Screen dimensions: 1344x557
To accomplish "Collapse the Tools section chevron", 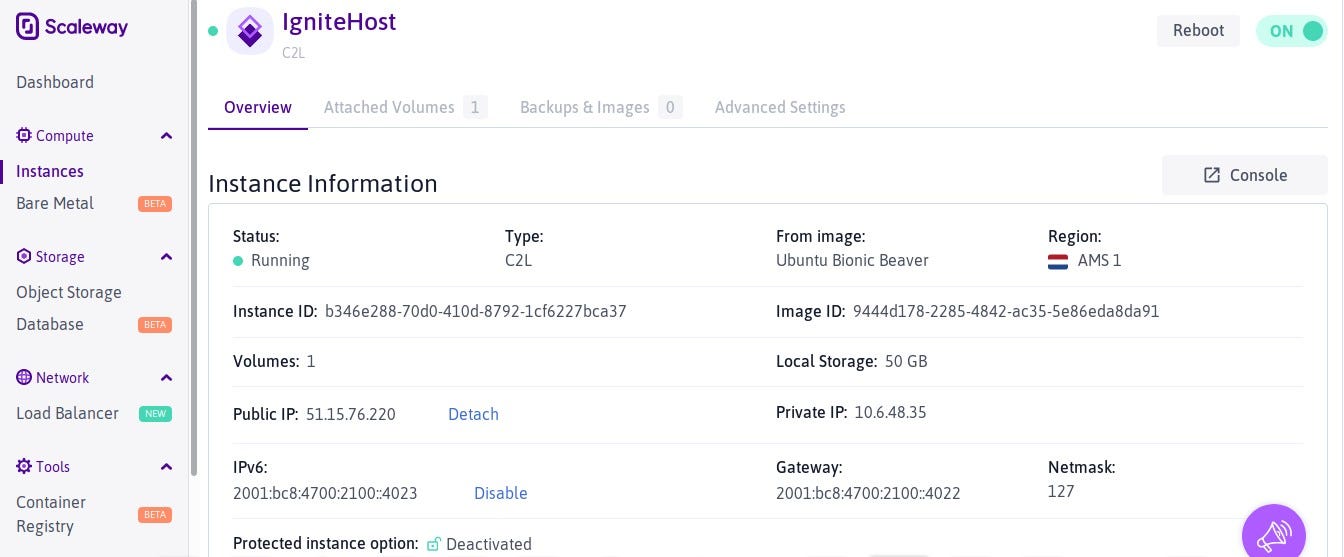I will coord(166,467).
